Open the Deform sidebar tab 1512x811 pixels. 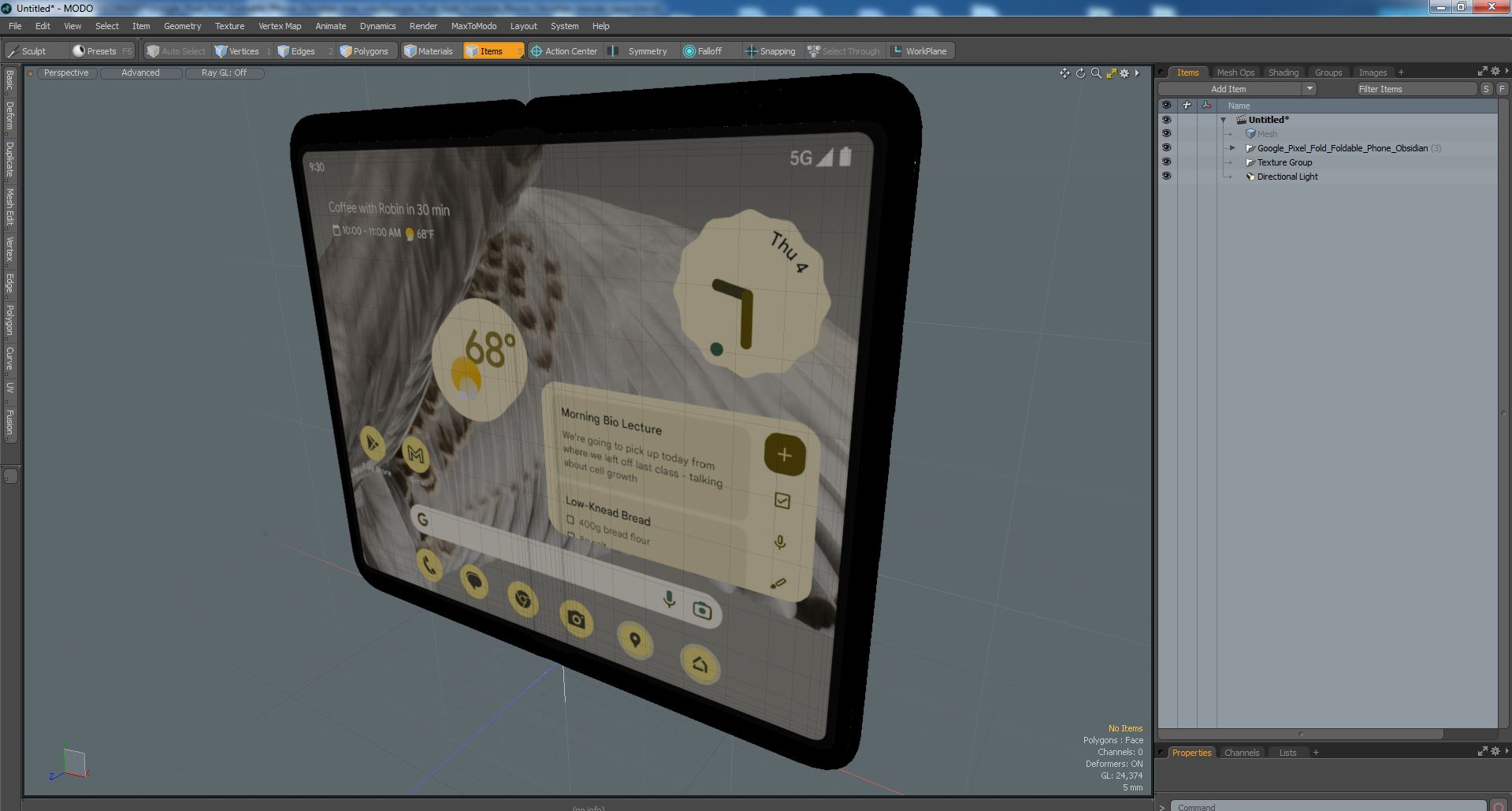(9, 116)
